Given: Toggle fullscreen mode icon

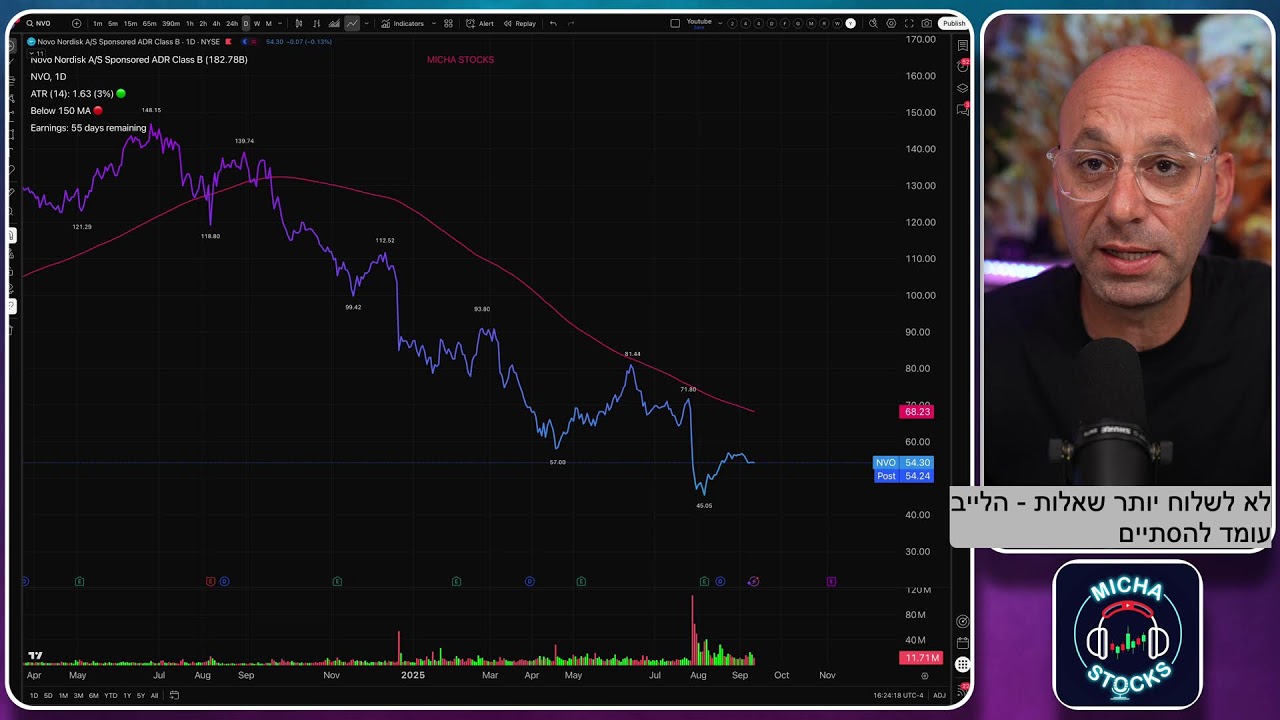Looking at the screenshot, I should tap(909, 23).
